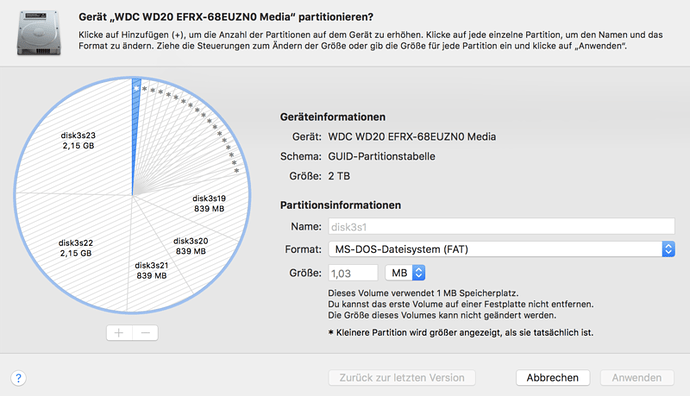Select the disk3s20 partition slice

191,246
